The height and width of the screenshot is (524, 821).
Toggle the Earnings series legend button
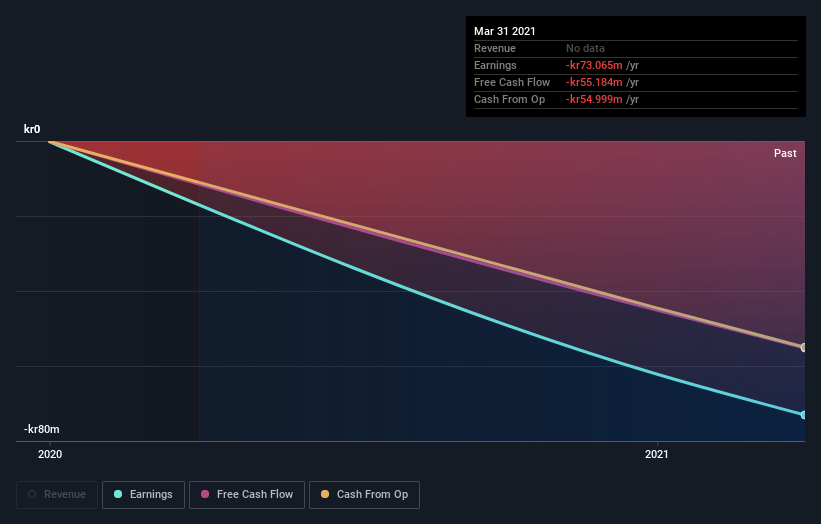click(x=143, y=495)
